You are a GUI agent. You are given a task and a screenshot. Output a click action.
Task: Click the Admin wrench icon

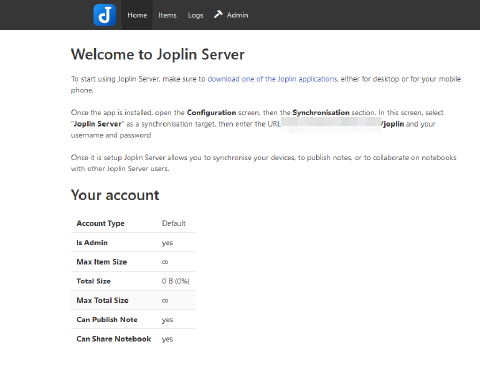(218, 14)
